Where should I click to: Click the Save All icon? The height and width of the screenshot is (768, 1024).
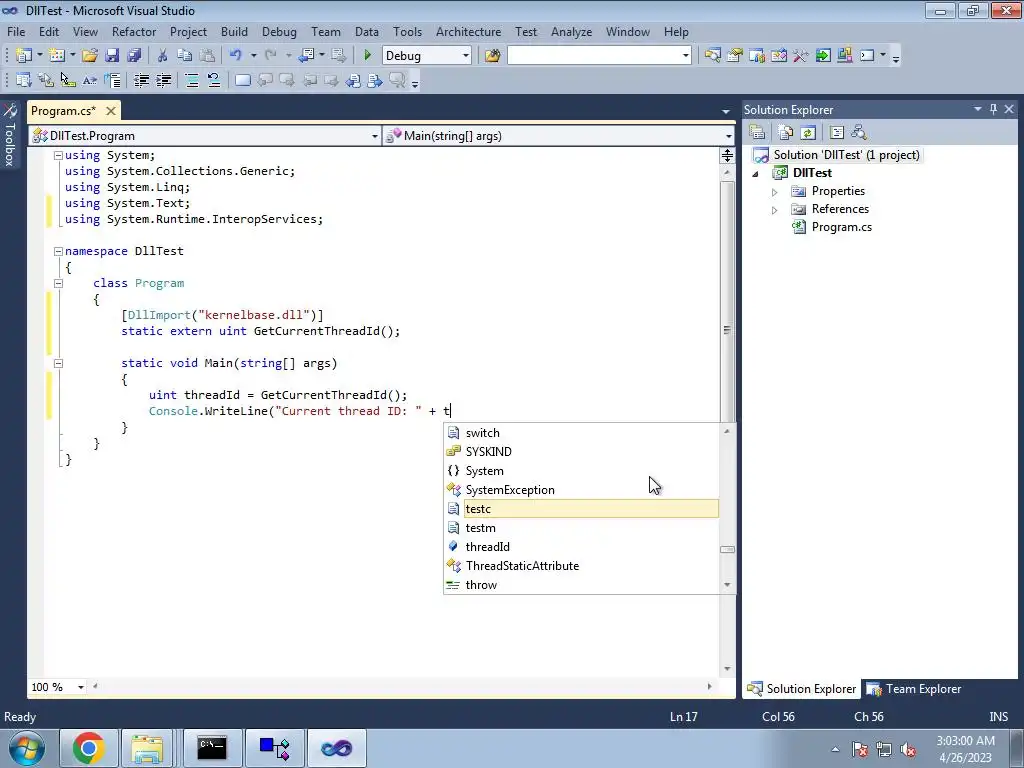(x=134, y=56)
